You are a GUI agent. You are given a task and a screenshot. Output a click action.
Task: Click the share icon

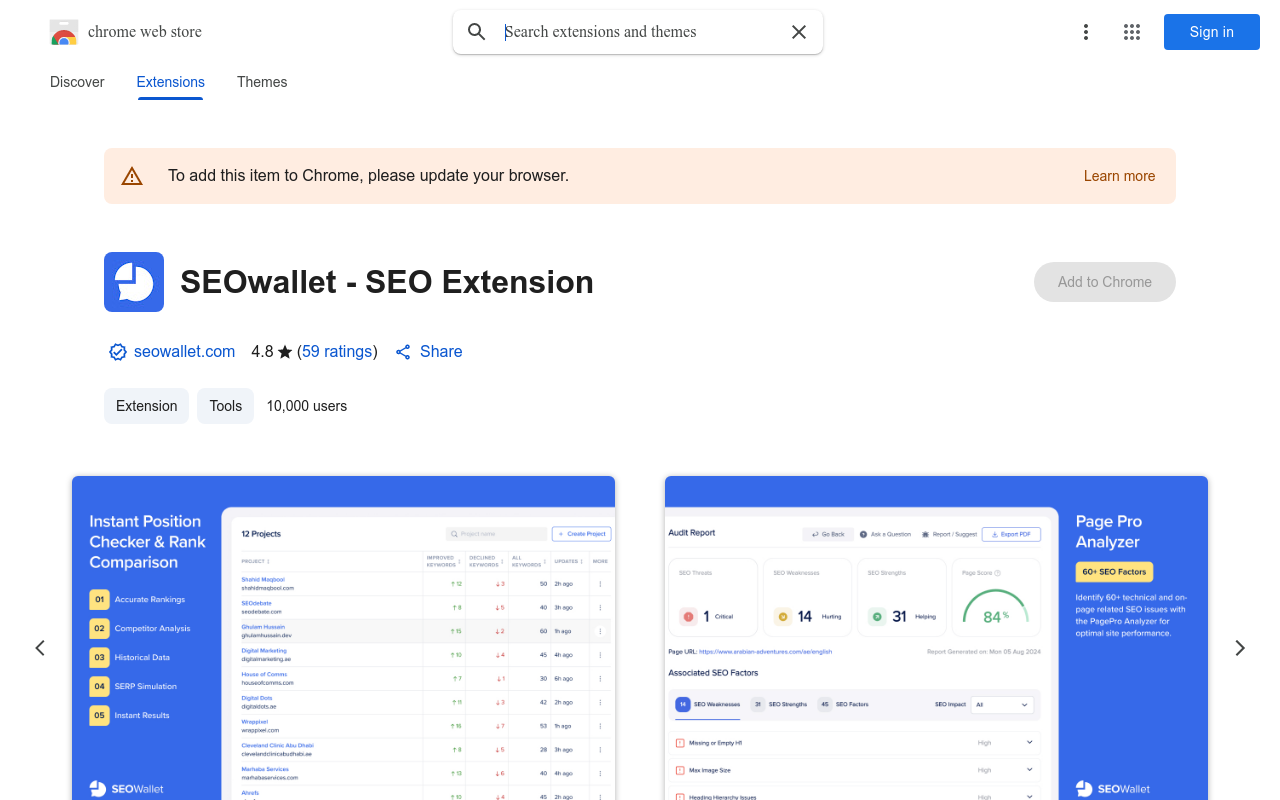[403, 352]
